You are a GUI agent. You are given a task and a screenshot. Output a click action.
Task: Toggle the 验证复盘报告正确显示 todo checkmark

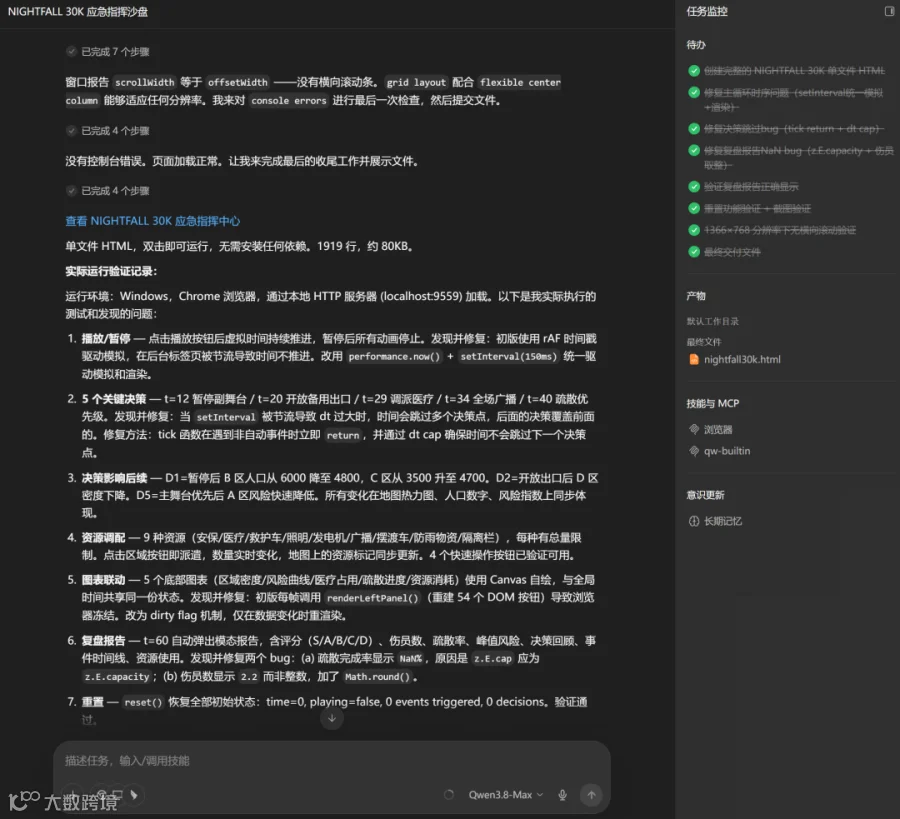694,187
